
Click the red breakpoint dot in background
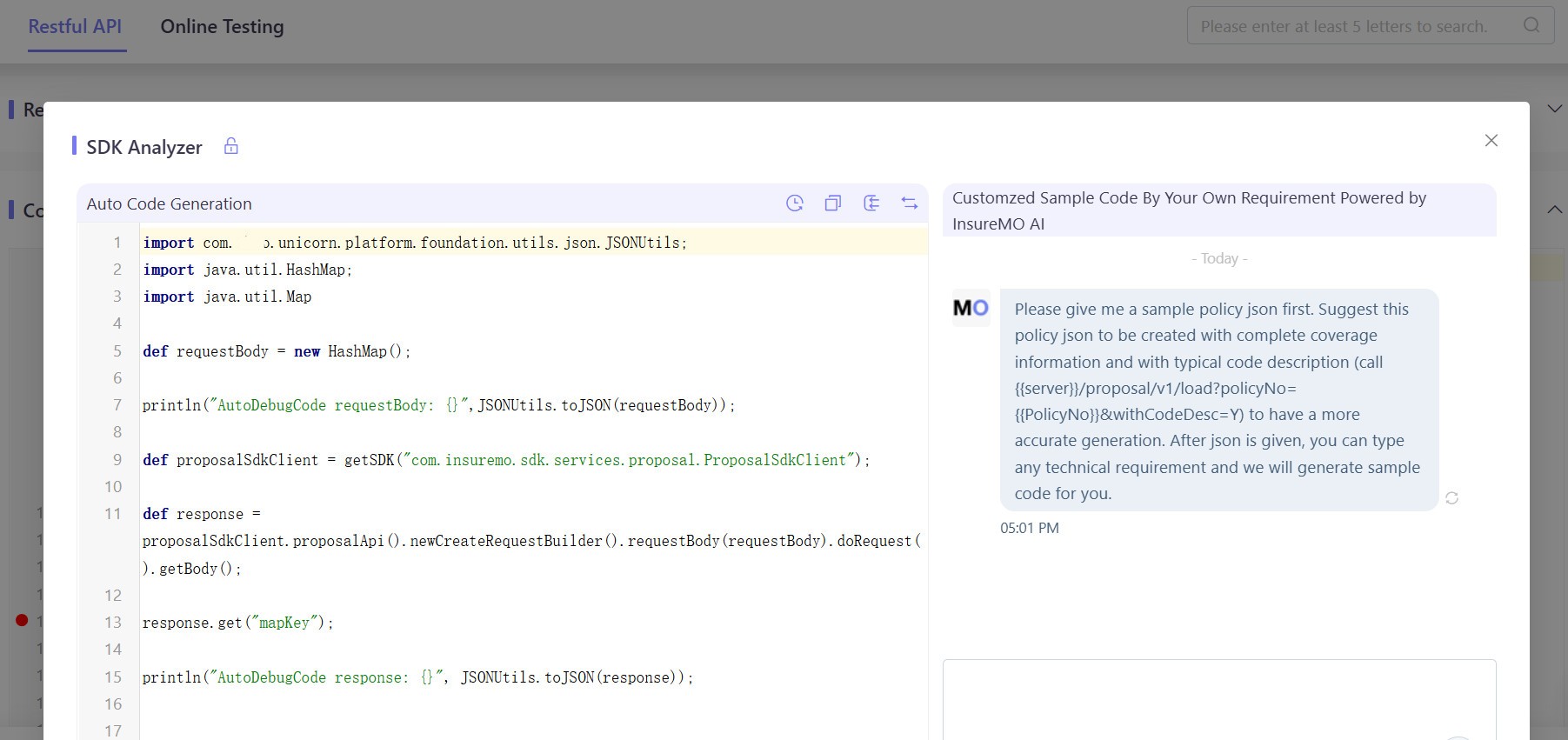[22, 620]
